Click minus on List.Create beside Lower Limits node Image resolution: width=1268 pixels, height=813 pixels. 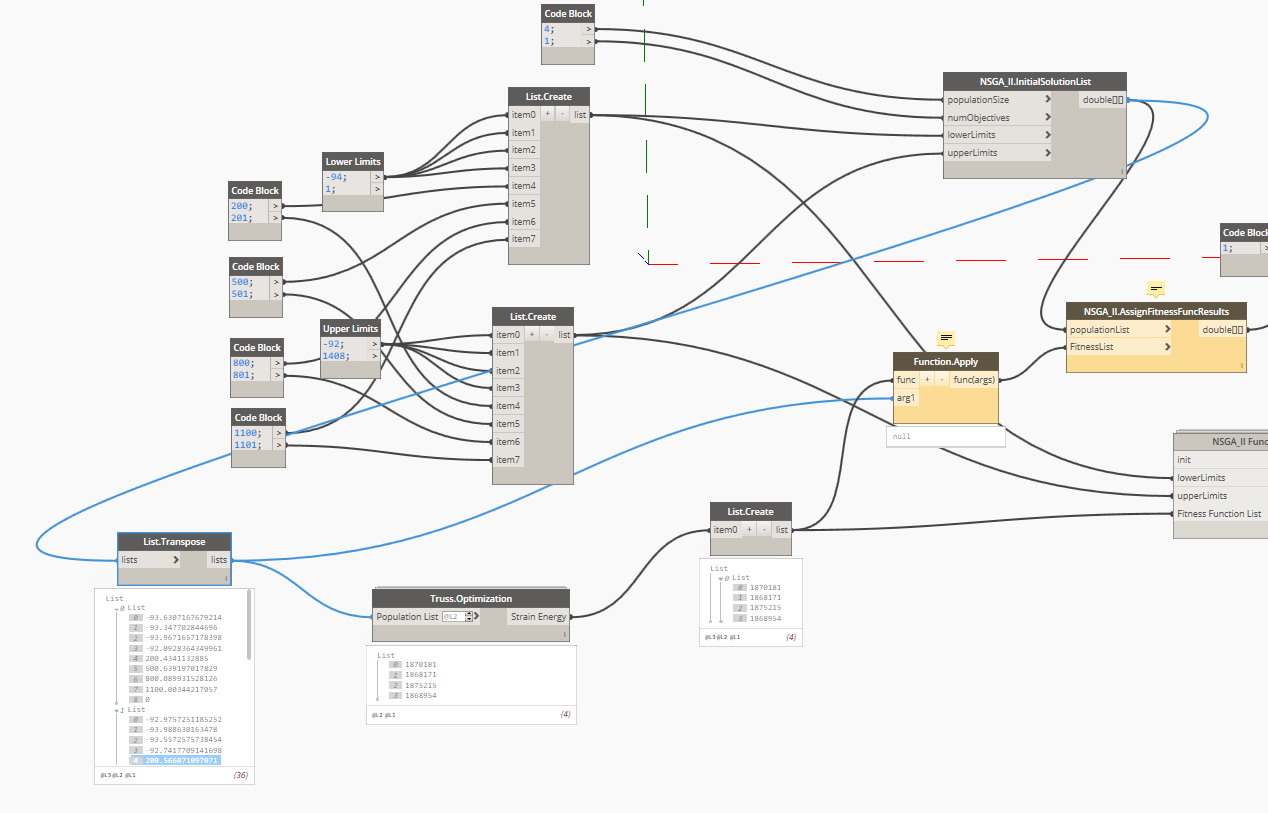tap(562, 115)
